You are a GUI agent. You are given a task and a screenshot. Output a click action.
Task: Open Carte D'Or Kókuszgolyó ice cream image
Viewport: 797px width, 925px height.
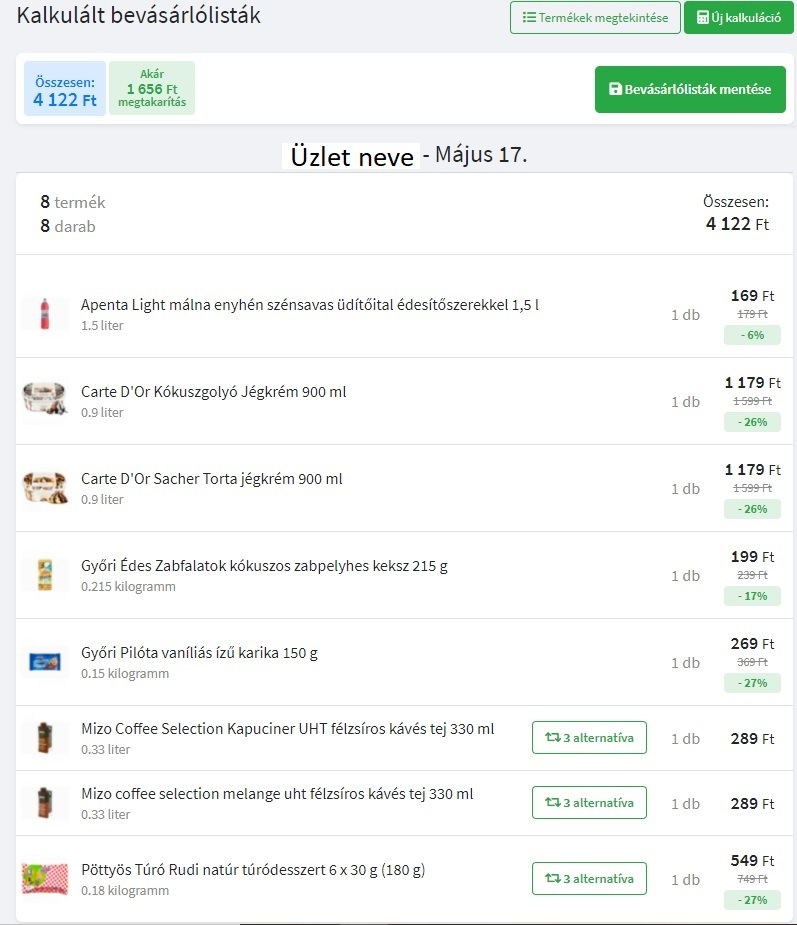coord(45,401)
